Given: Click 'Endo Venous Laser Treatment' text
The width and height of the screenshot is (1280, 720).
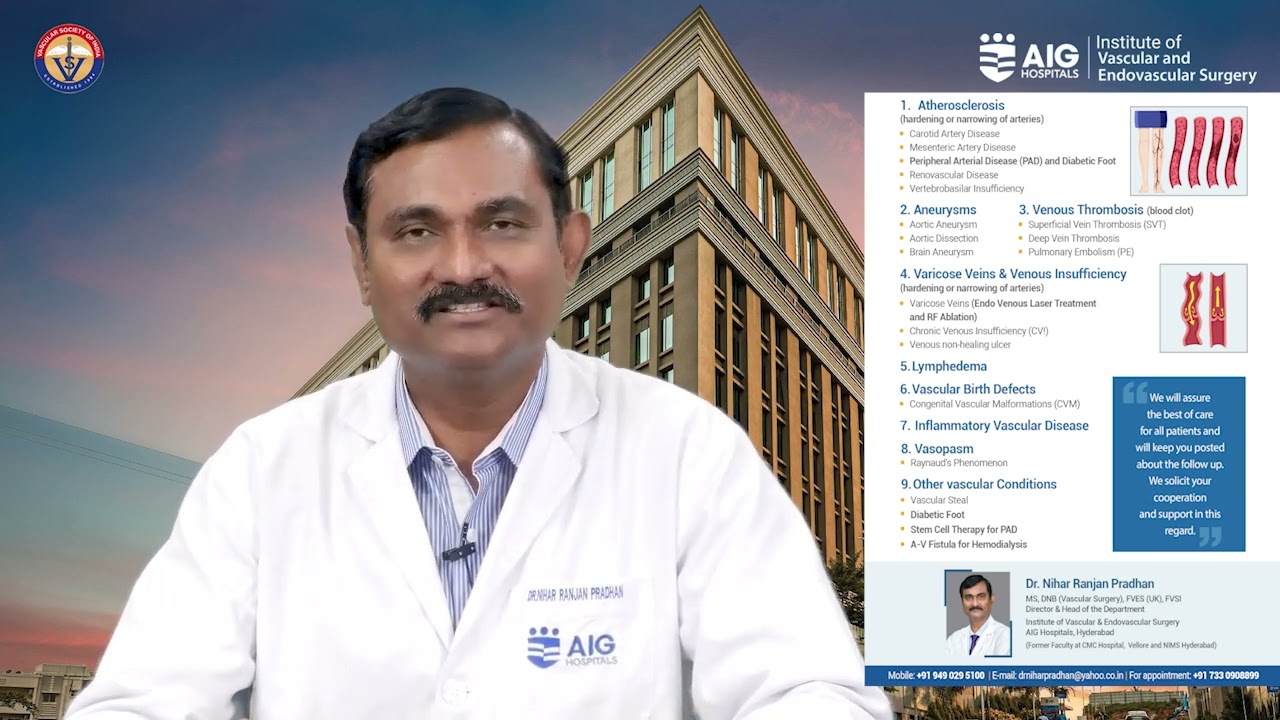Looking at the screenshot, I should coord(1034,303).
